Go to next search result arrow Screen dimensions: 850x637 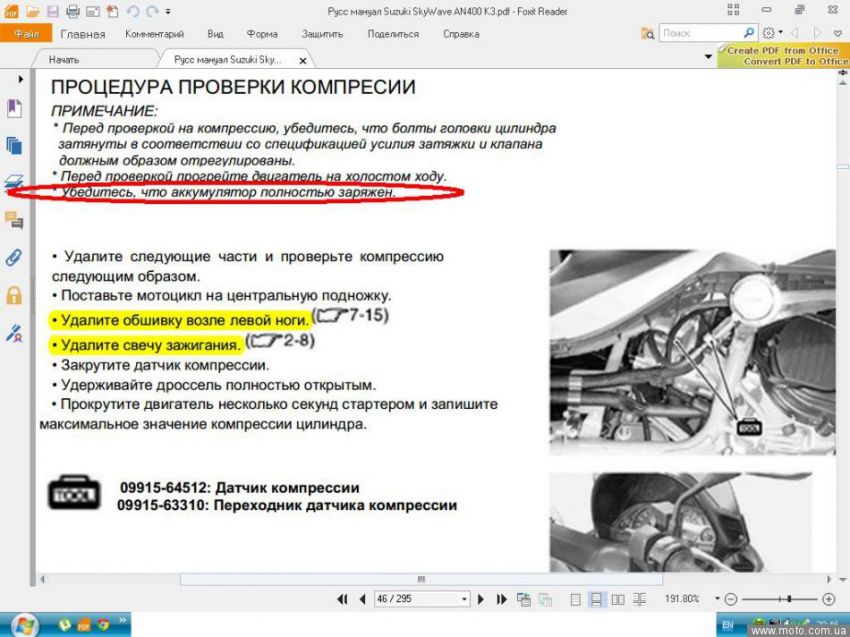point(817,33)
